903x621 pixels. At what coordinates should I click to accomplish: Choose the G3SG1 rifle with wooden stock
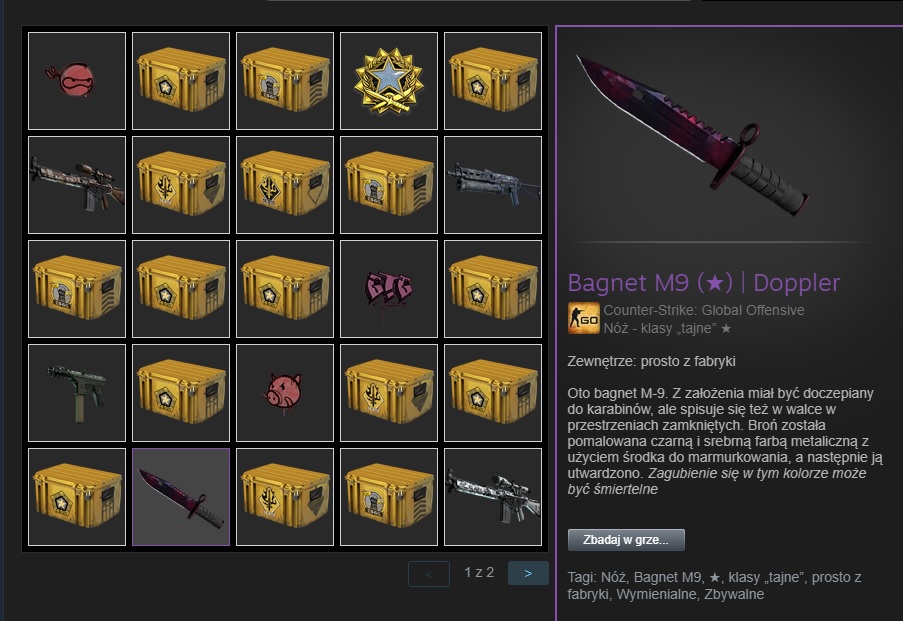pyautogui.click(x=77, y=185)
